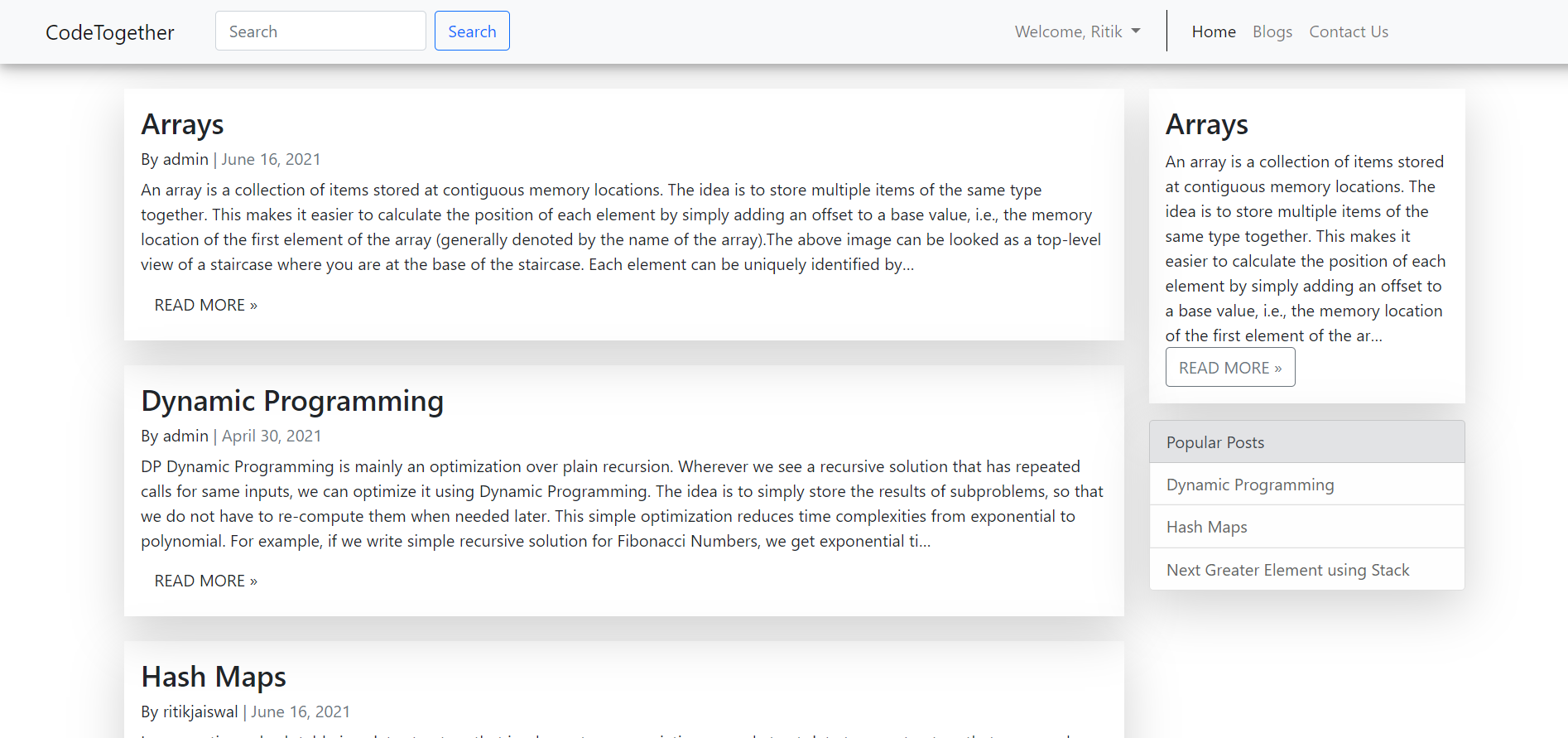Image resolution: width=1568 pixels, height=738 pixels.
Task: Focus the Search input field
Action: click(320, 31)
